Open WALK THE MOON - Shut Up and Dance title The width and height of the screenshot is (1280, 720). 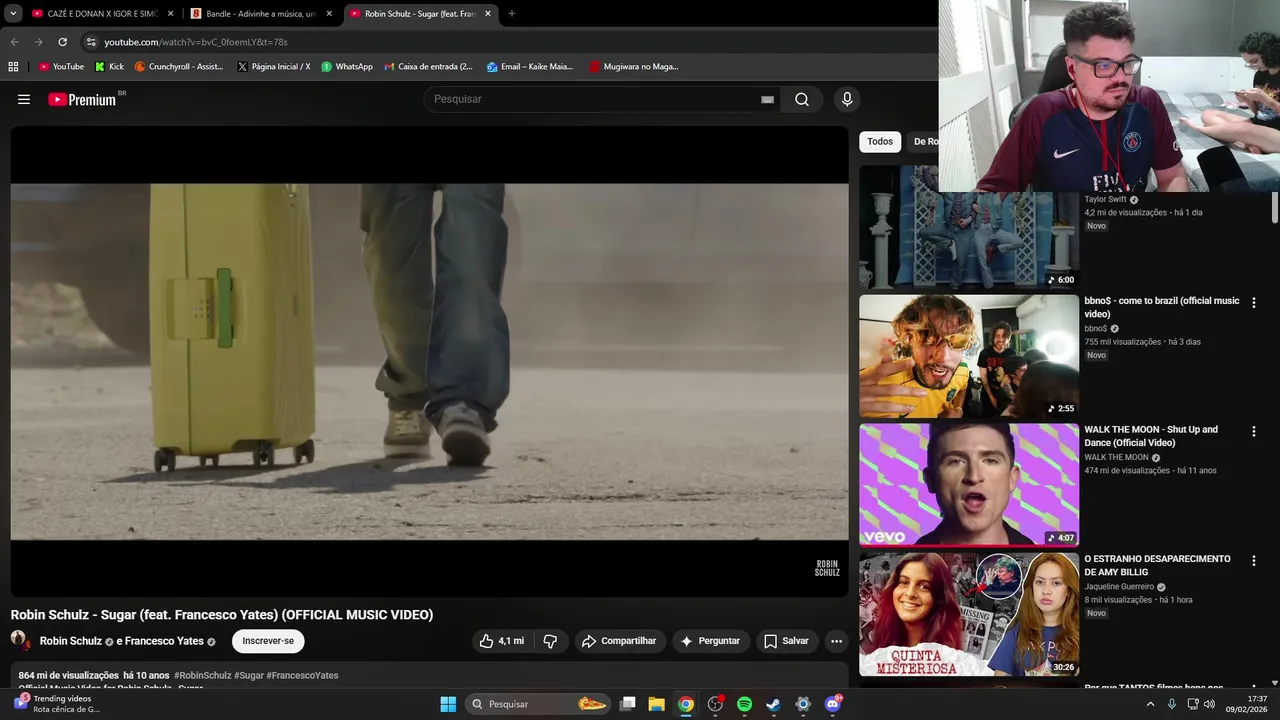[1151, 436]
